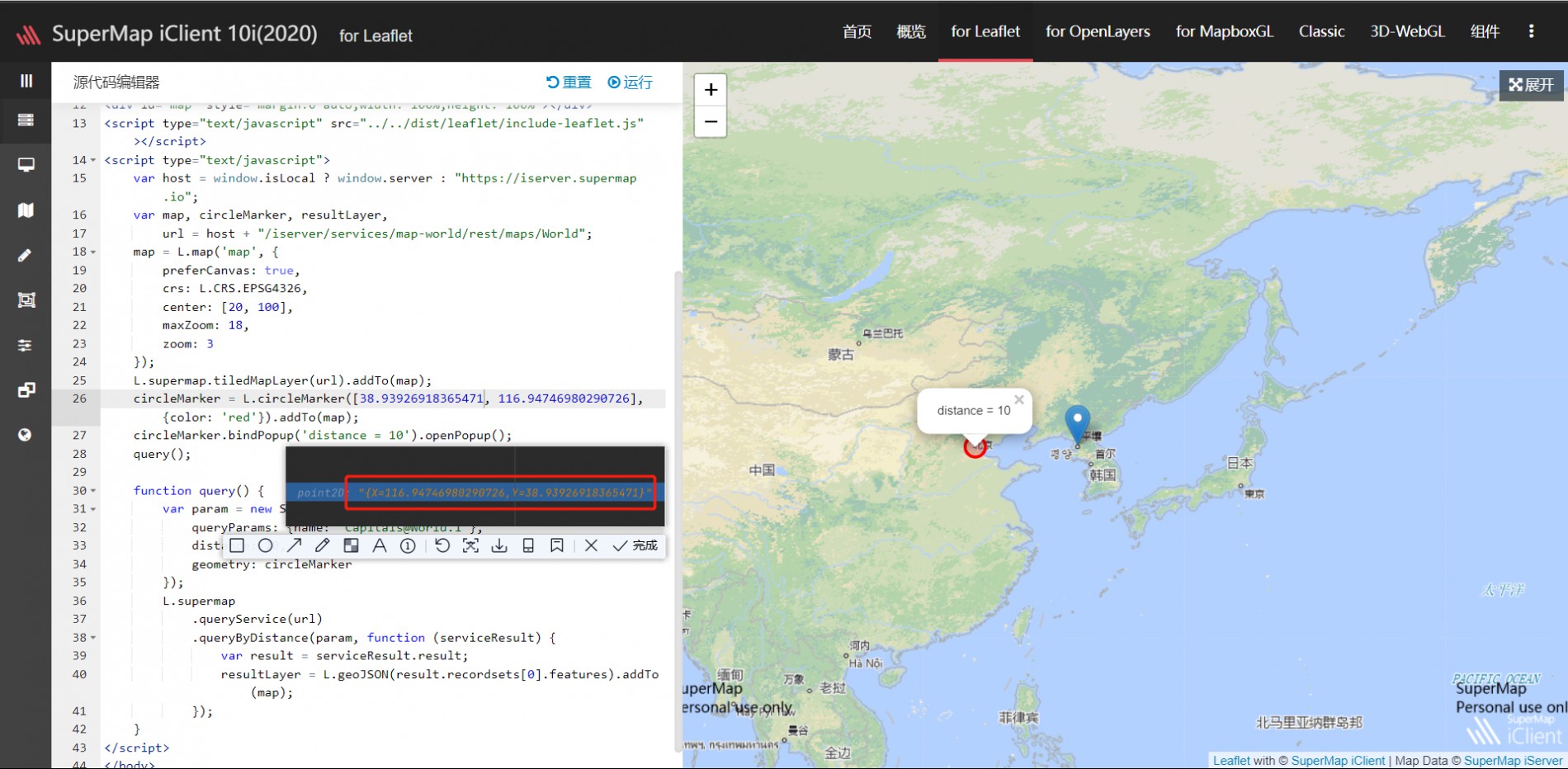
Task: Select ellipse annotation tool in screenshot toolbar
Action: click(266, 545)
